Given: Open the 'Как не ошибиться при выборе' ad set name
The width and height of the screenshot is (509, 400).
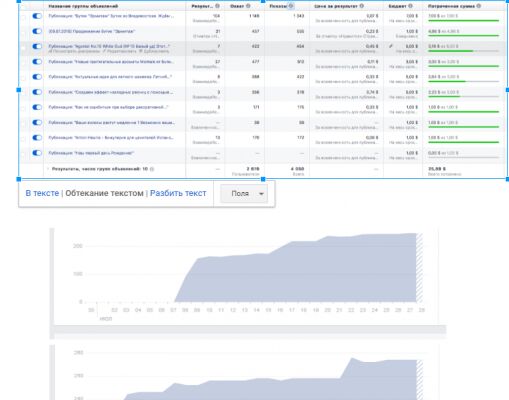Looking at the screenshot, I should pos(109,107).
